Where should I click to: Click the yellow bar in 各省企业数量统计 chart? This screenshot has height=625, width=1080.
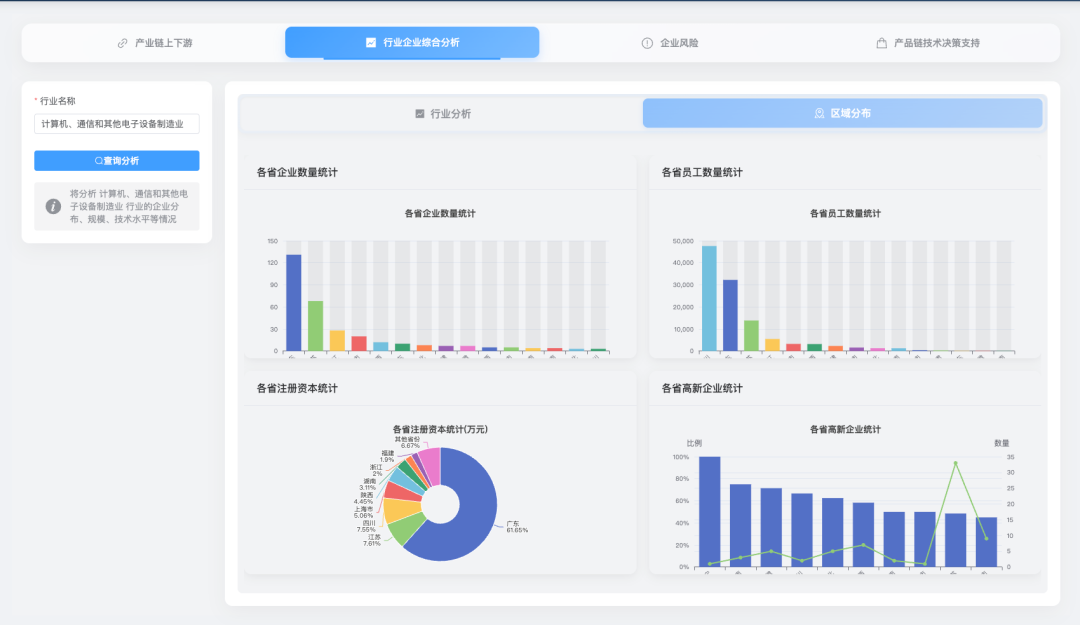pos(337,340)
